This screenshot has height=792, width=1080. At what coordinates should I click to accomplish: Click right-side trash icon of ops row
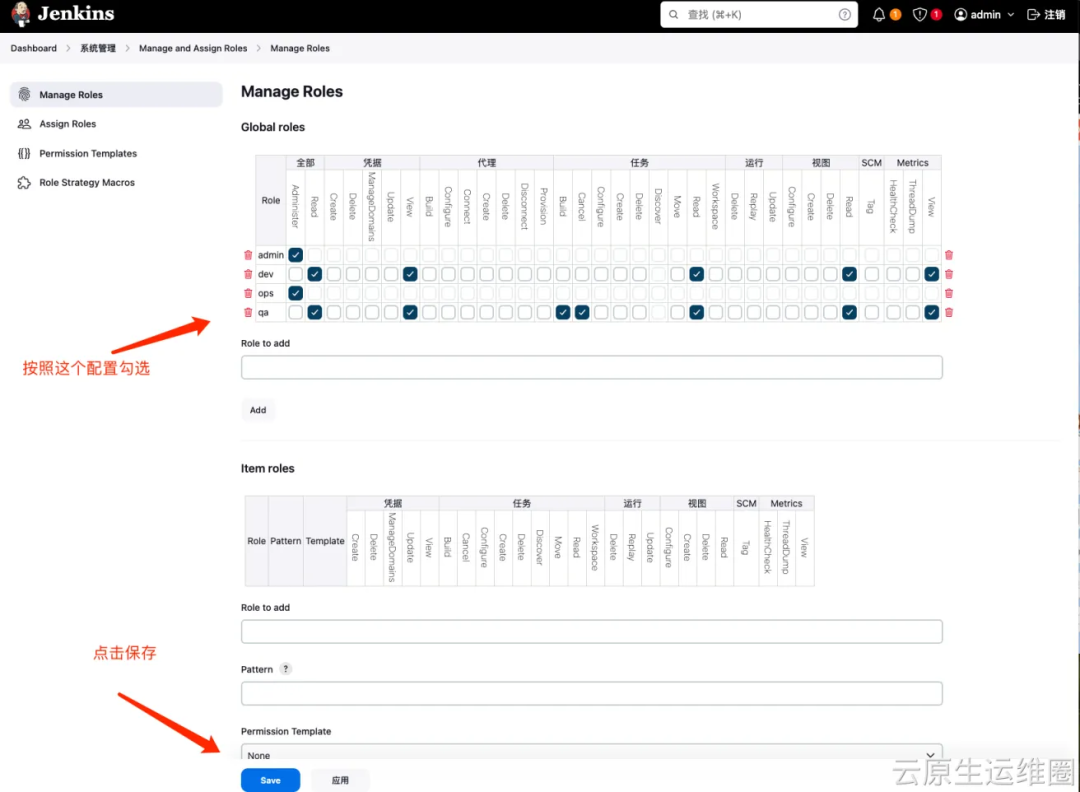point(948,293)
